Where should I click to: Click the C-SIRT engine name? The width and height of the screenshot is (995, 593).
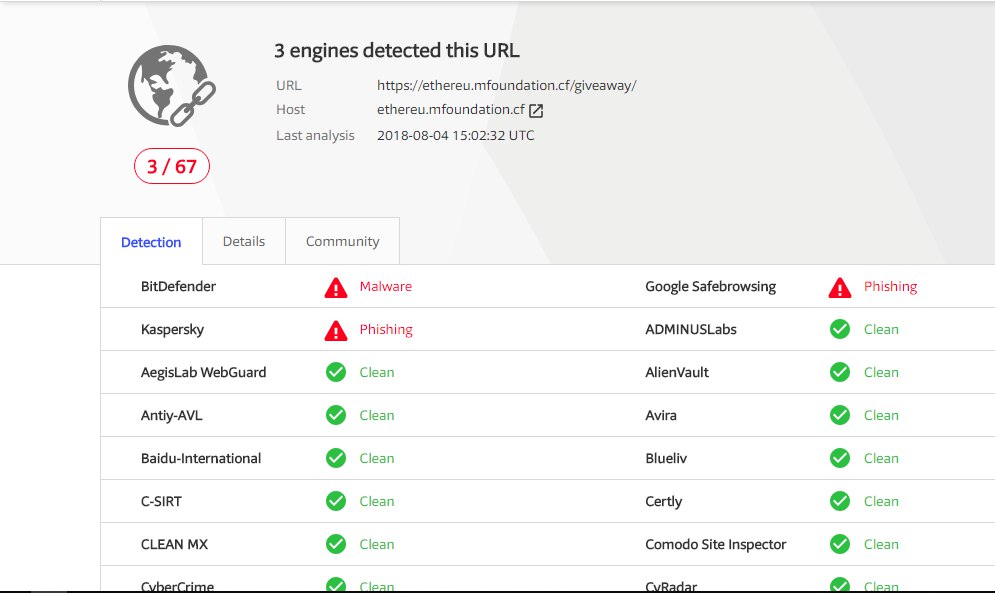tap(161, 502)
